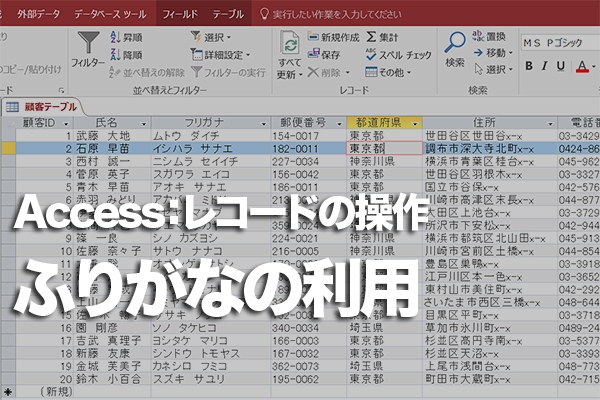This screenshot has height=400, width=600.
Task: Click the 町田市大蔵町x-x address cell
Action: tap(490, 379)
